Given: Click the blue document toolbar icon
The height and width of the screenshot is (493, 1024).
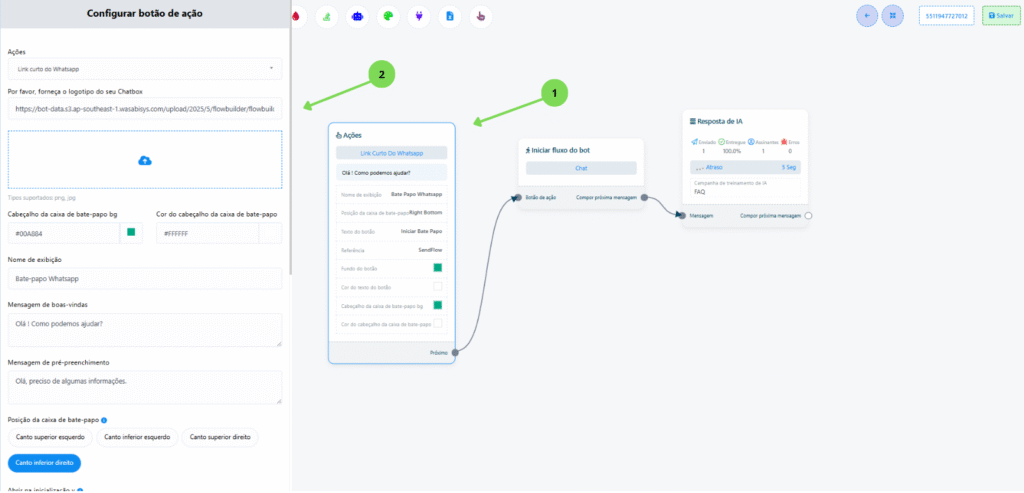Looking at the screenshot, I should (x=449, y=16).
